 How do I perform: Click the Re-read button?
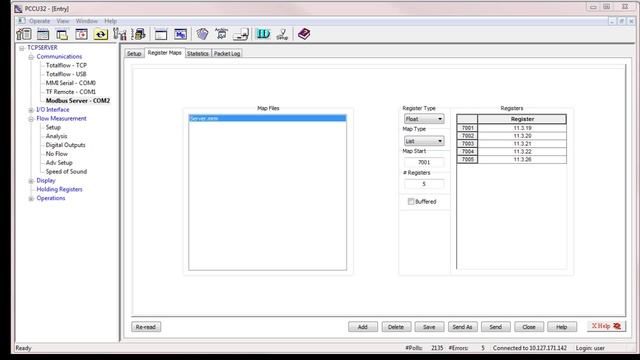point(146,327)
